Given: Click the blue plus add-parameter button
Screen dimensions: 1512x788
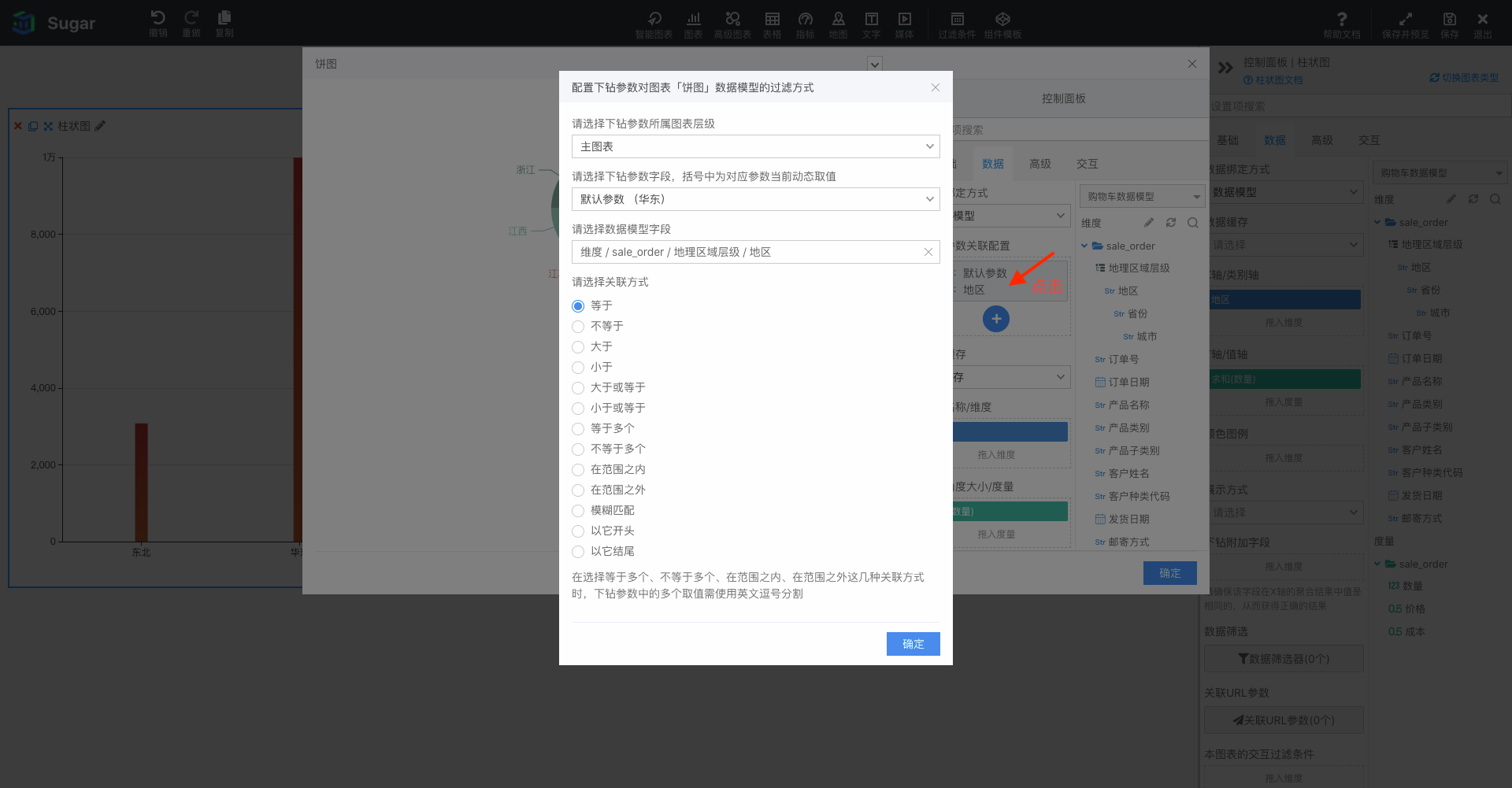Looking at the screenshot, I should [x=996, y=319].
